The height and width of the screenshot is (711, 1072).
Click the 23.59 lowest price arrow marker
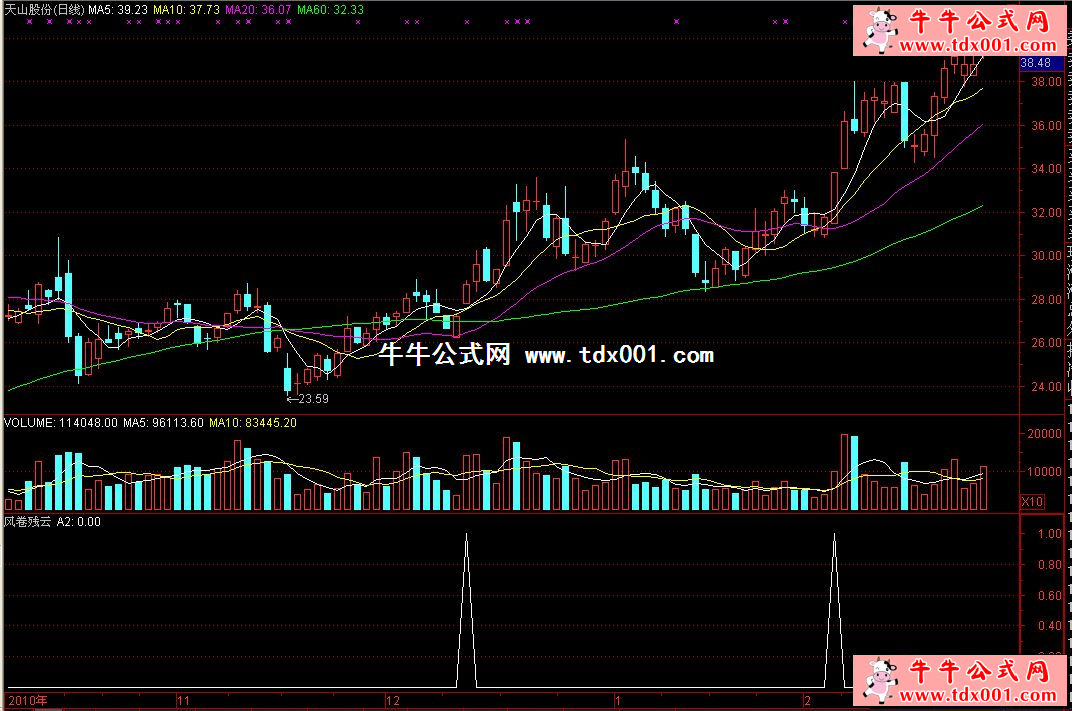pyautogui.click(x=308, y=398)
